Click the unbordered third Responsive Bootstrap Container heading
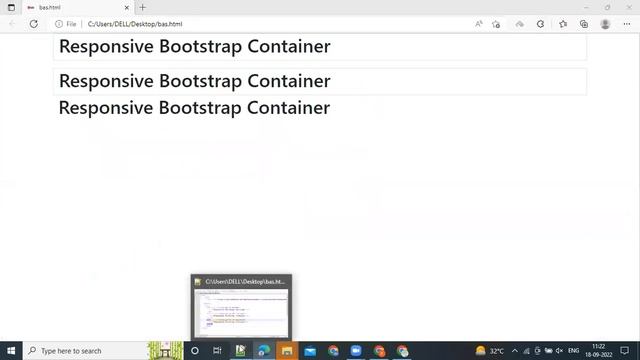 194,108
